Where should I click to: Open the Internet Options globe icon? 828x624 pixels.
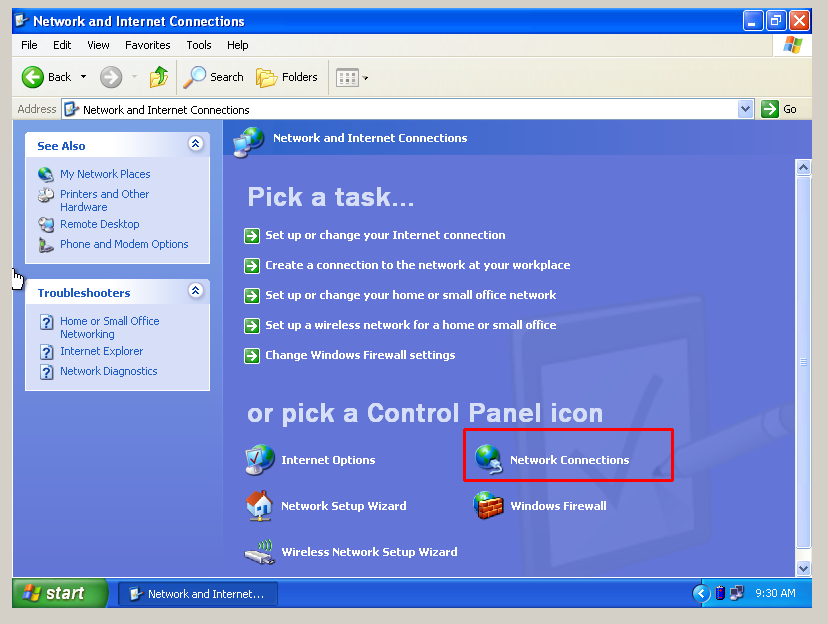point(260,460)
